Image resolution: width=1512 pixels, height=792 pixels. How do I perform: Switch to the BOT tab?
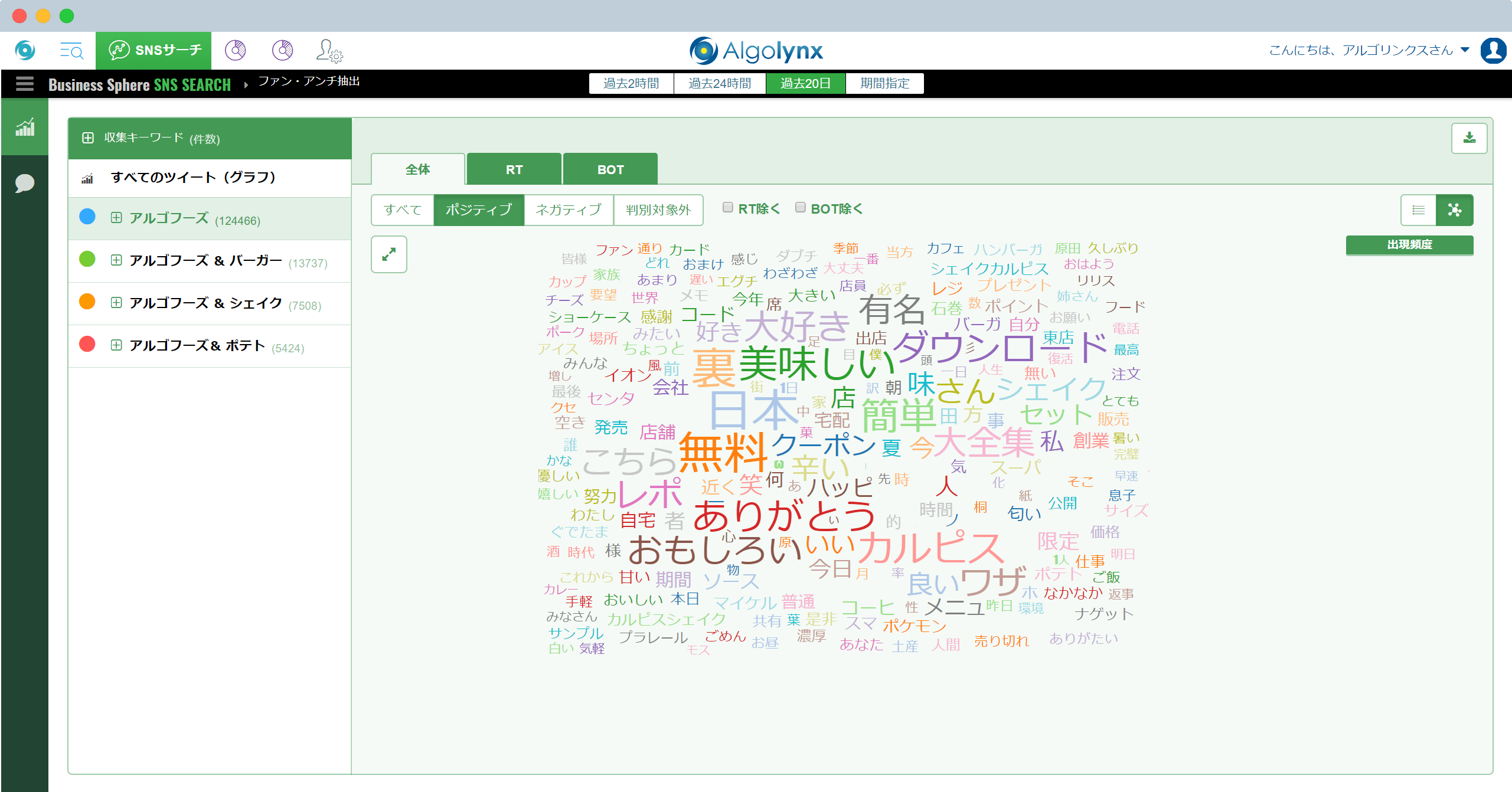[x=610, y=170]
